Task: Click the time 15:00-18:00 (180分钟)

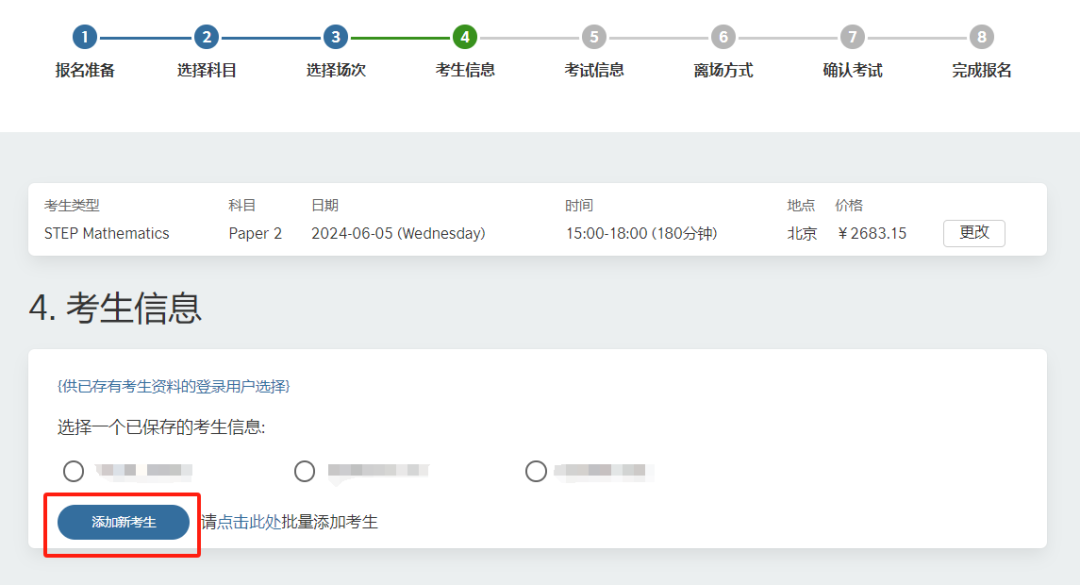Action: pos(641,234)
